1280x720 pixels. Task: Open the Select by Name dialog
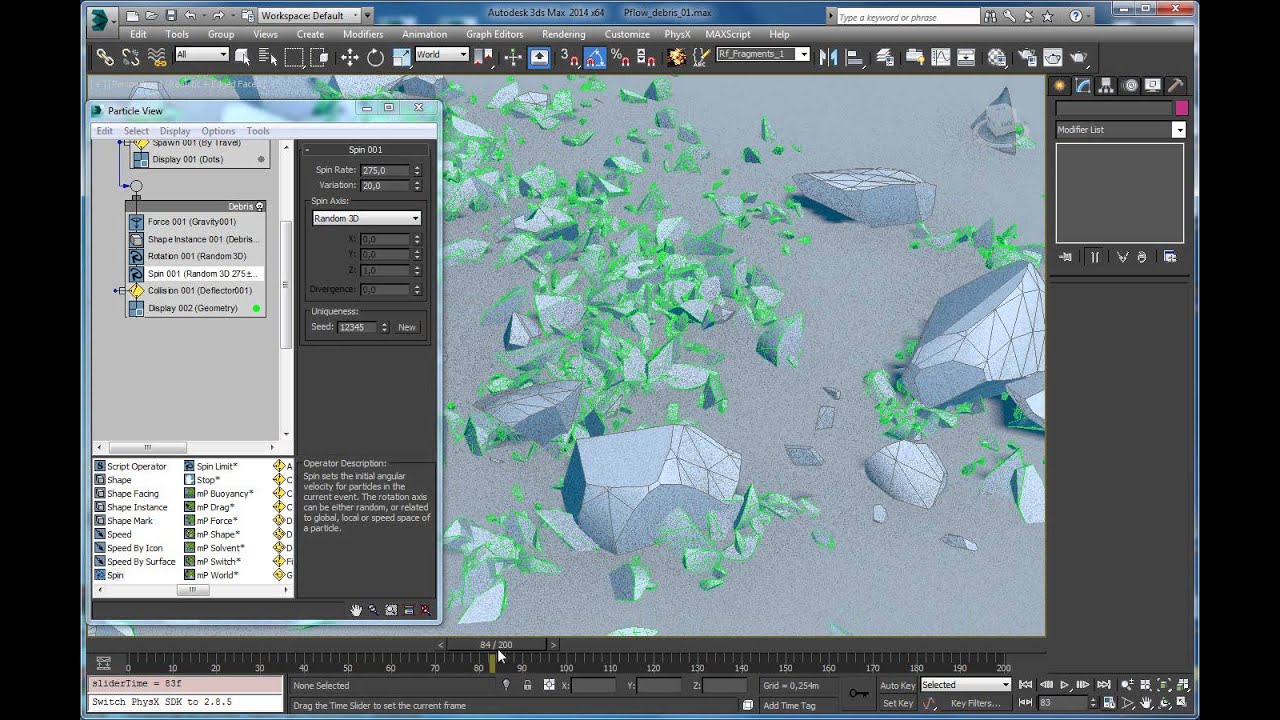tap(267, 57)
